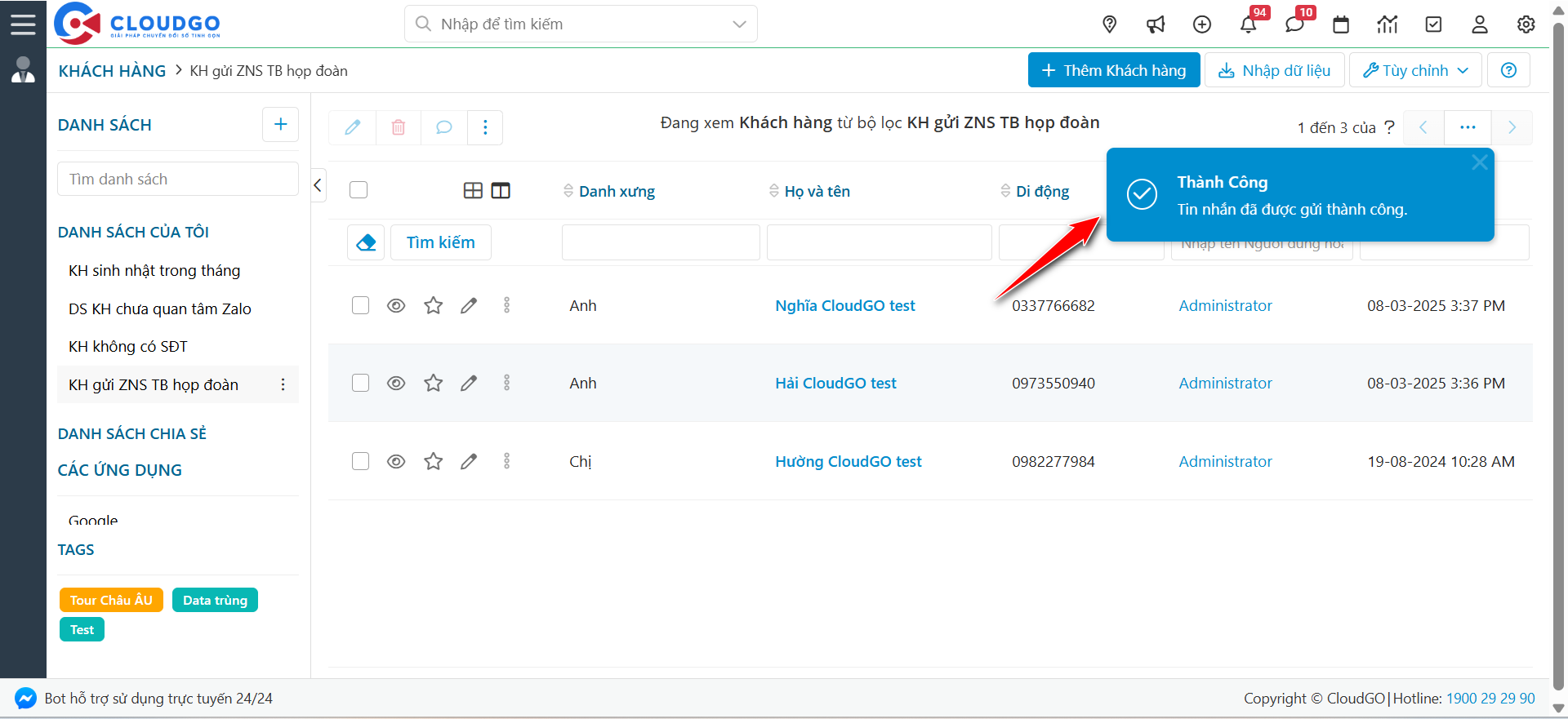The image size is (1568, 719).
Task: Open the reports chart icon
Action: (1388, 24)
